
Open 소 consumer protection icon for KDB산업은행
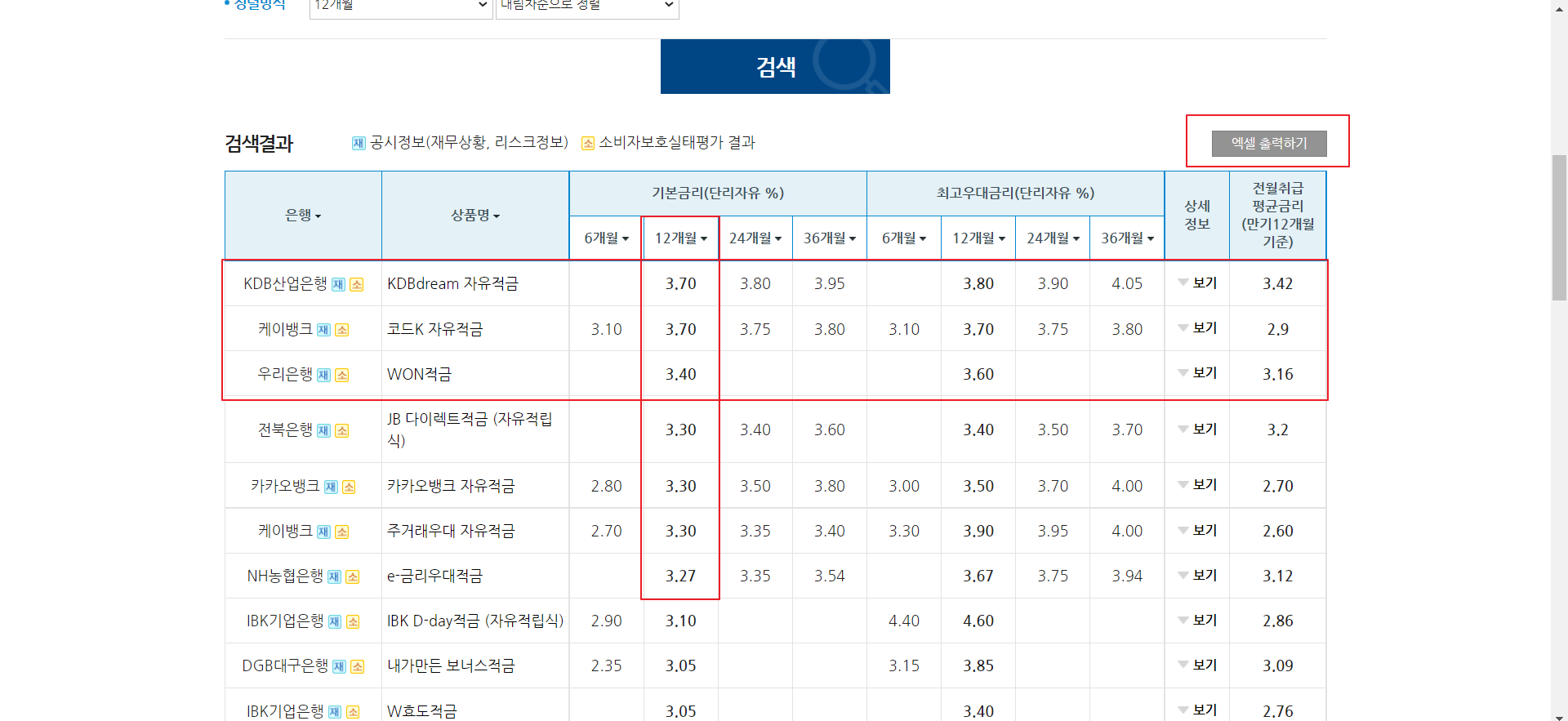click(x=357, y=285)
